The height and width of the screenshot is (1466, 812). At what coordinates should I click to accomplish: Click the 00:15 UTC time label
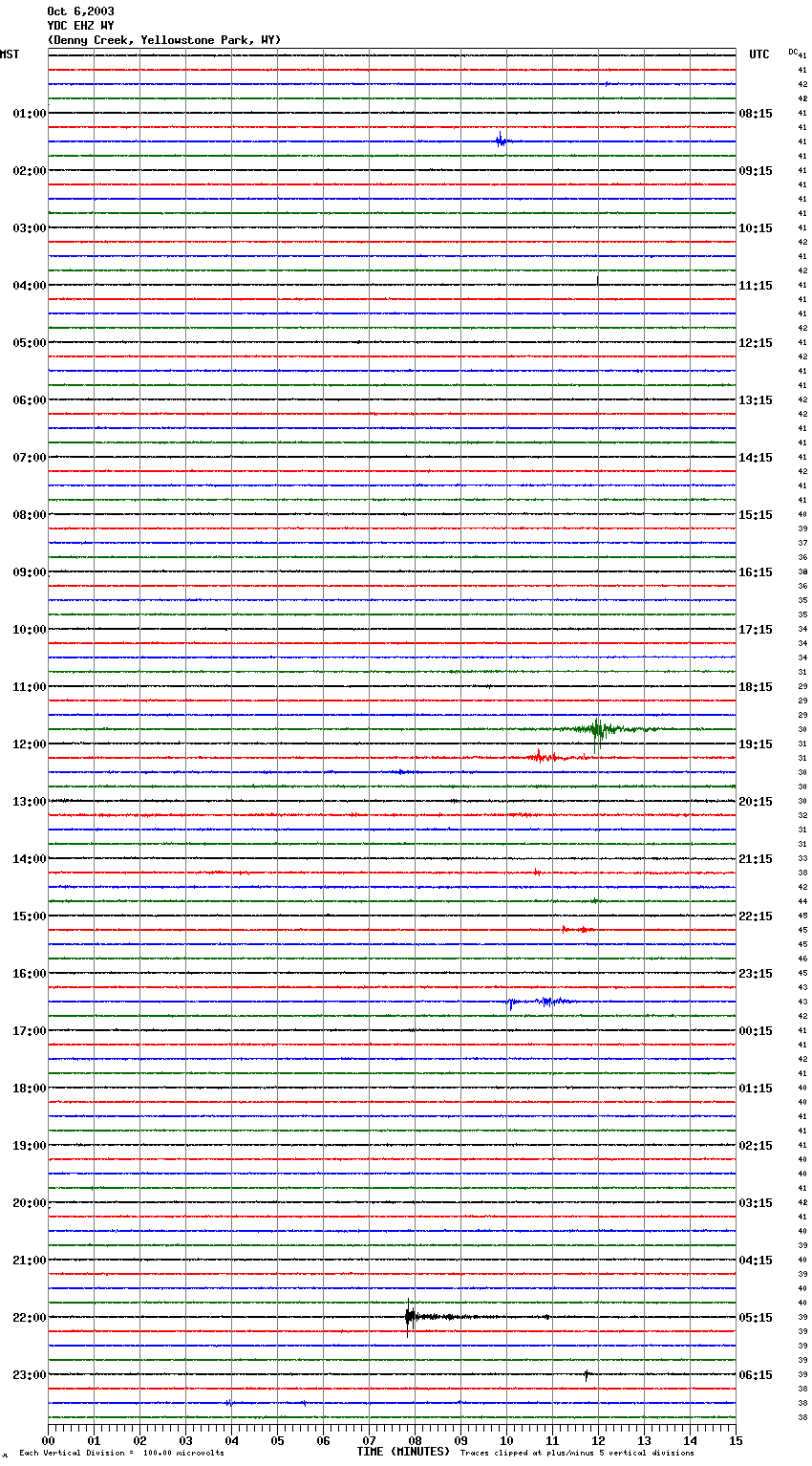[756, 1031]
